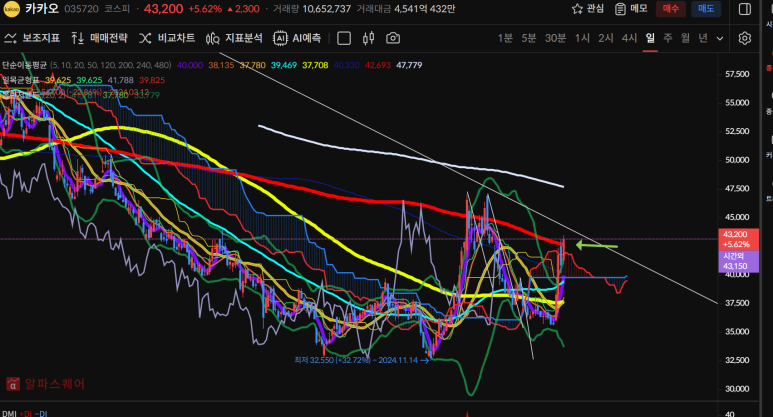773x417 pixels.
Task: Click the 50,000 price axis label
Action: (737, 160)
